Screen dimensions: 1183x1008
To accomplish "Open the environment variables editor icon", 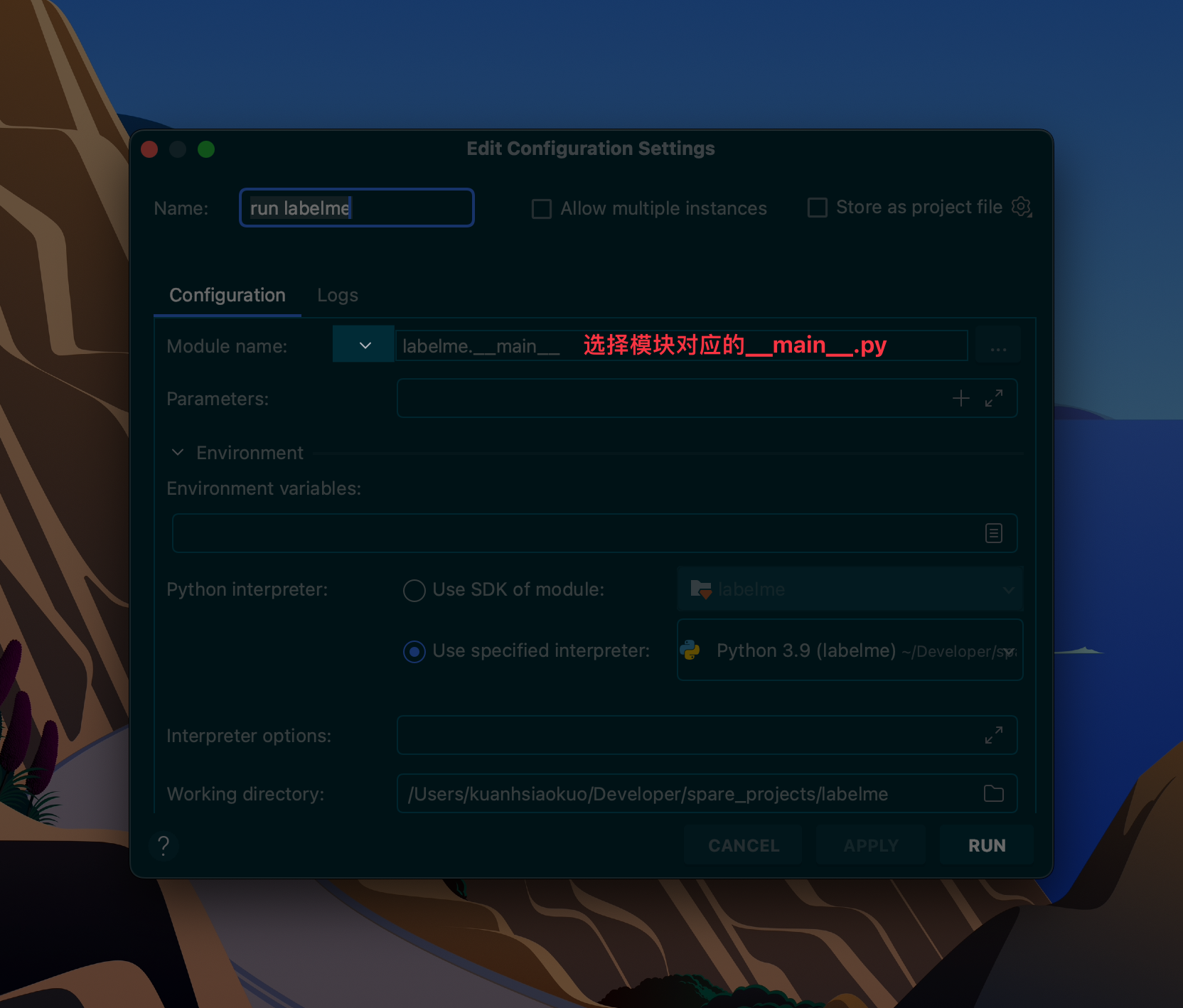I will 994,533.
